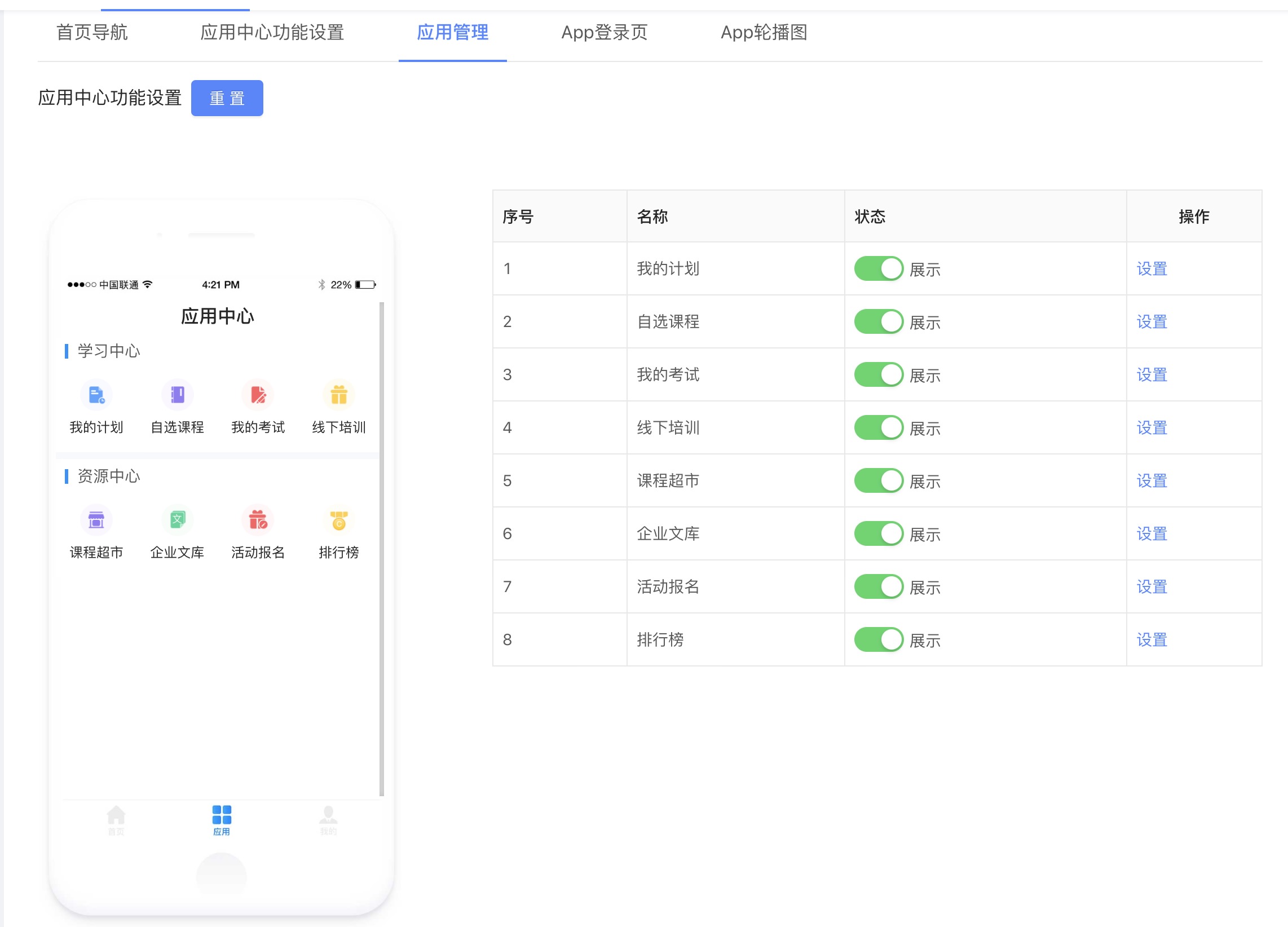Click the battery icon in phone status bar
This screenshot has width=1288, height=927.
click(366, 285)
